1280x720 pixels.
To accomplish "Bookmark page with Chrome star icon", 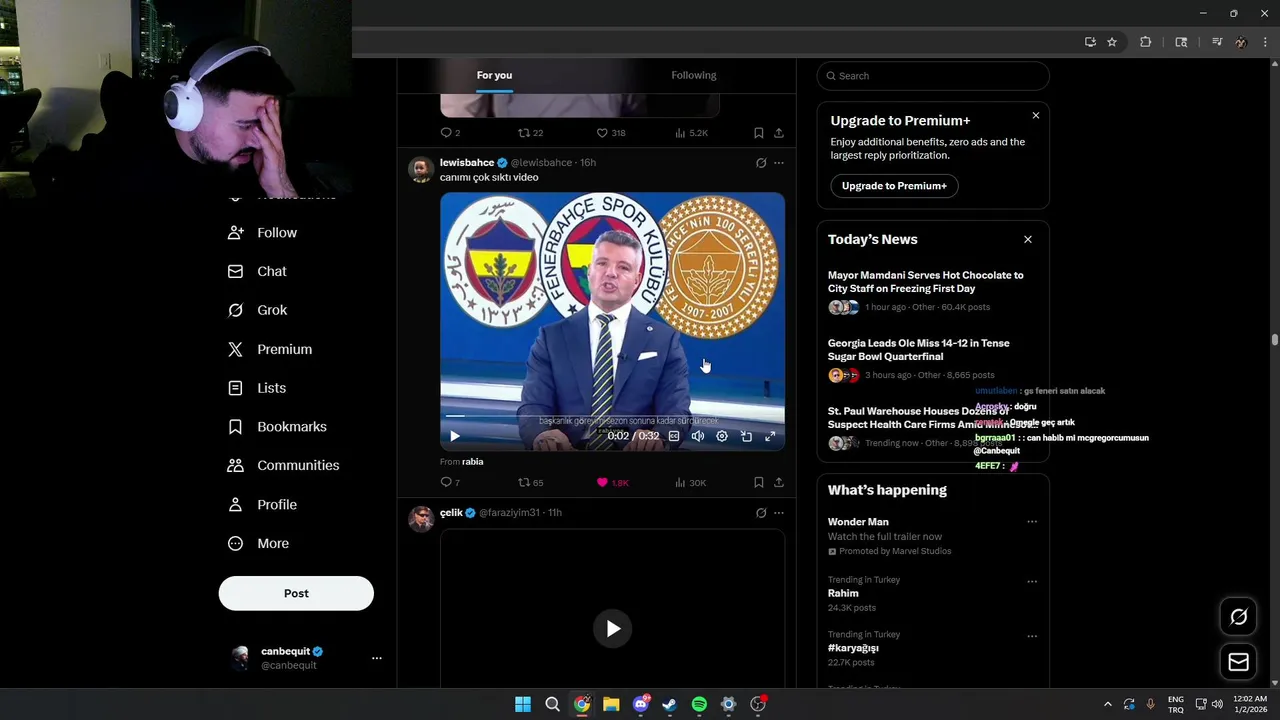I will (1112, 42).
